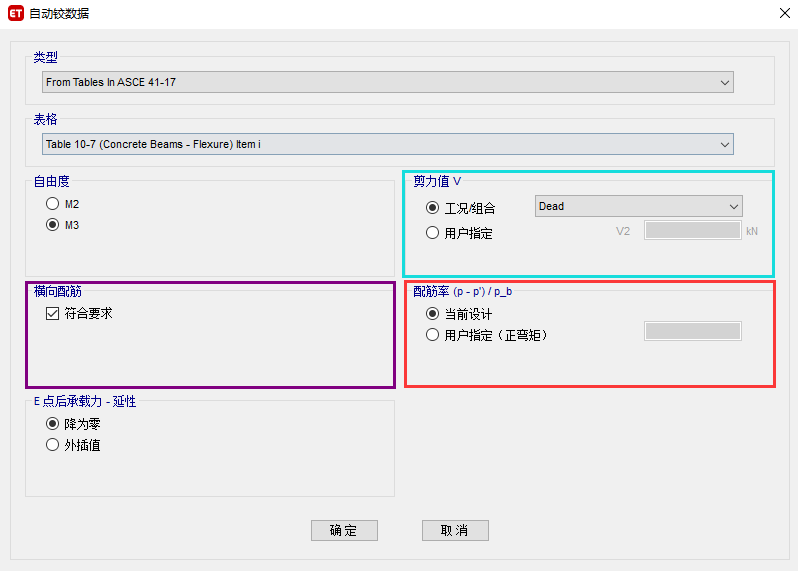Open the Dead load case dropdown

pos(638,206)
